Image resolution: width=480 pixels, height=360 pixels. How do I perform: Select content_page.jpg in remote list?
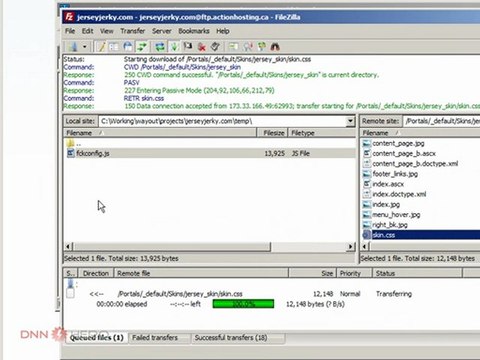point(398,143)
